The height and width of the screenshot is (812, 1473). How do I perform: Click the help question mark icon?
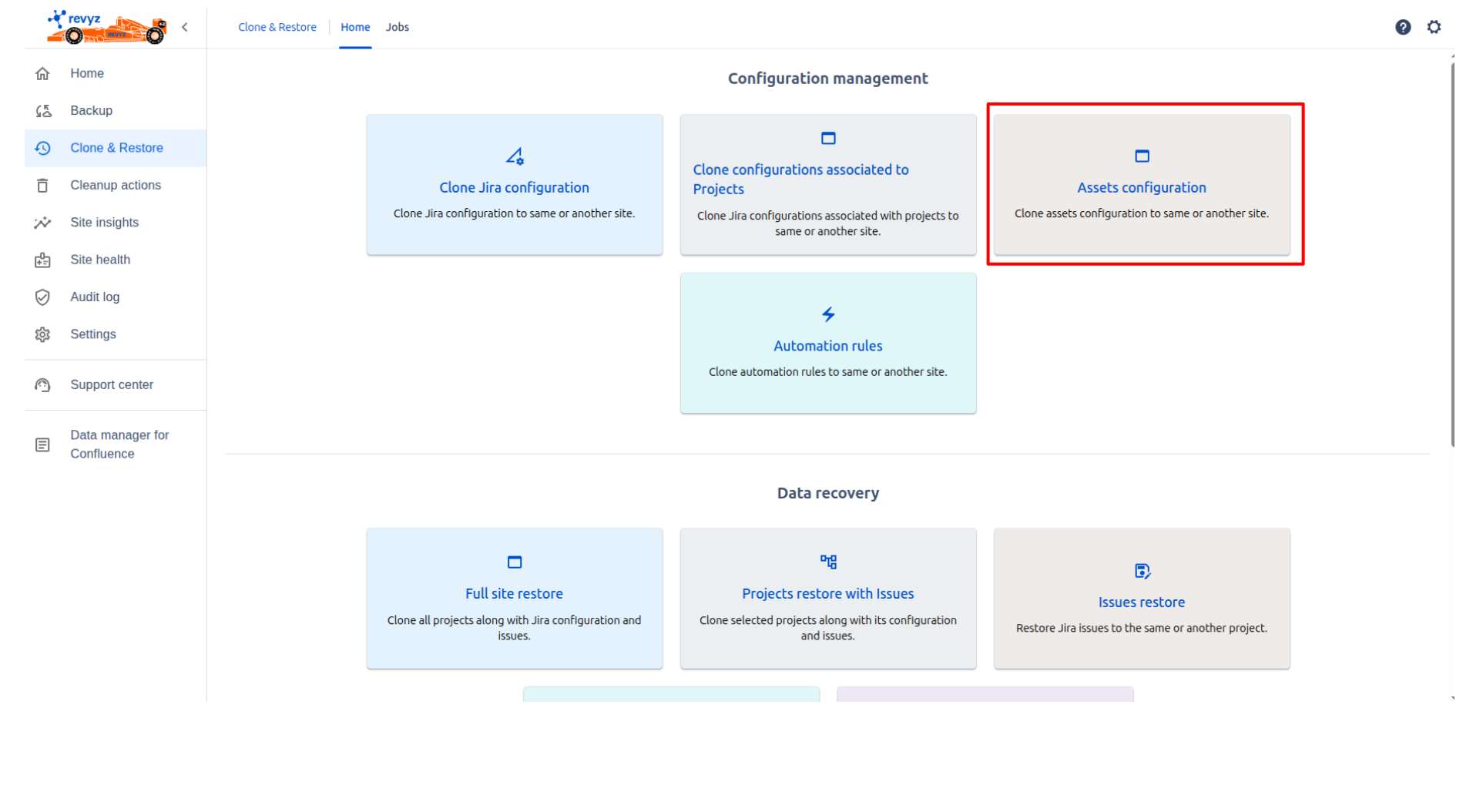tap(1402, 27)
